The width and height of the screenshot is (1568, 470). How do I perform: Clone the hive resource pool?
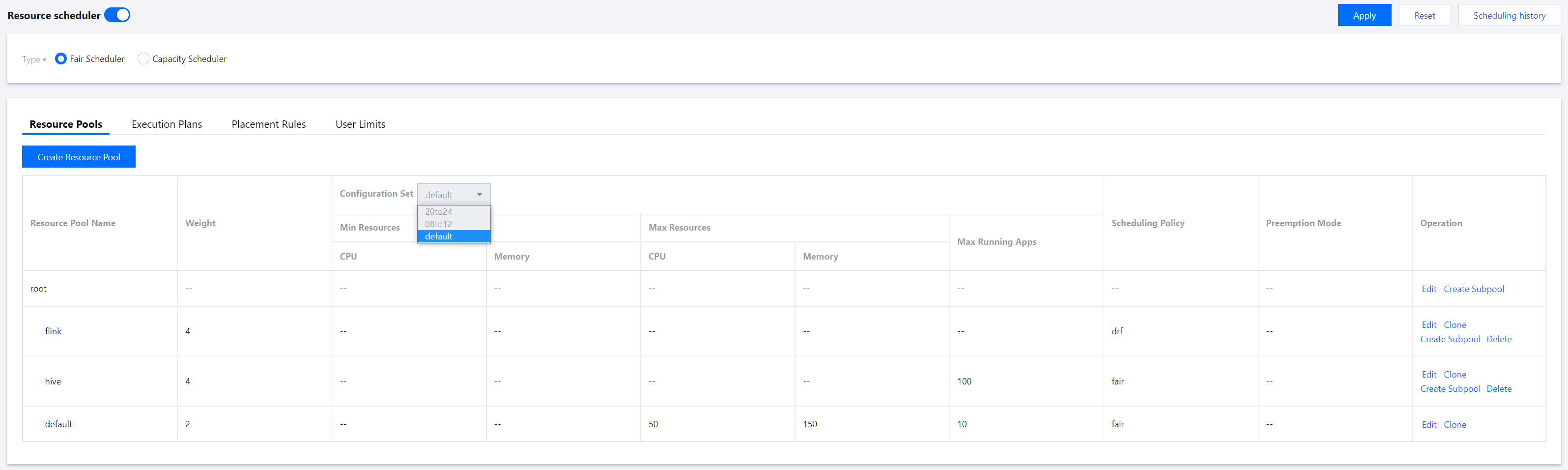coord(1455,375)
